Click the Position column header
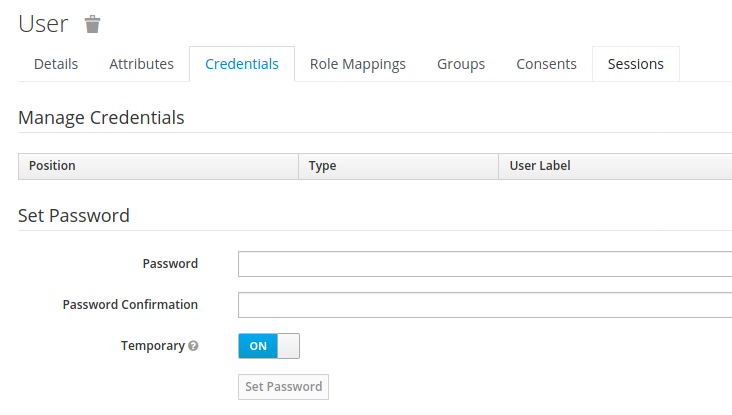Image resolution: width=732 pixels, height=415 pixels. [158, 166]
